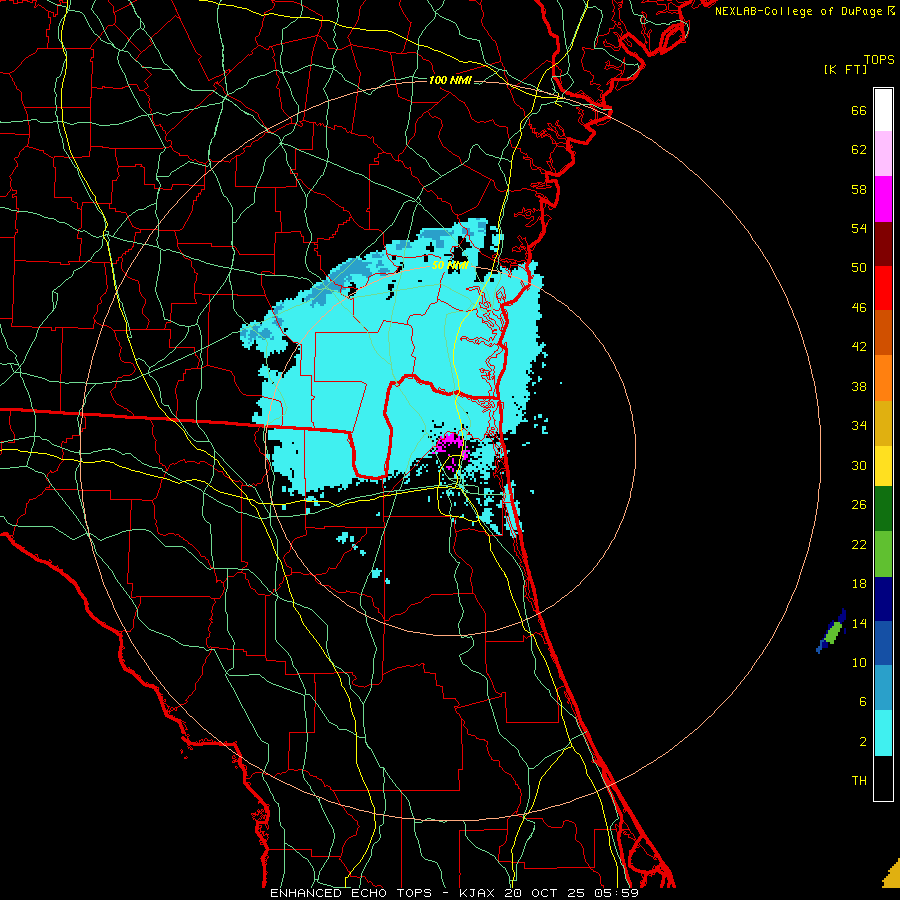Click the 66 legend value
The height and width of the screenshot is (900, 900).
click(859, 111)
